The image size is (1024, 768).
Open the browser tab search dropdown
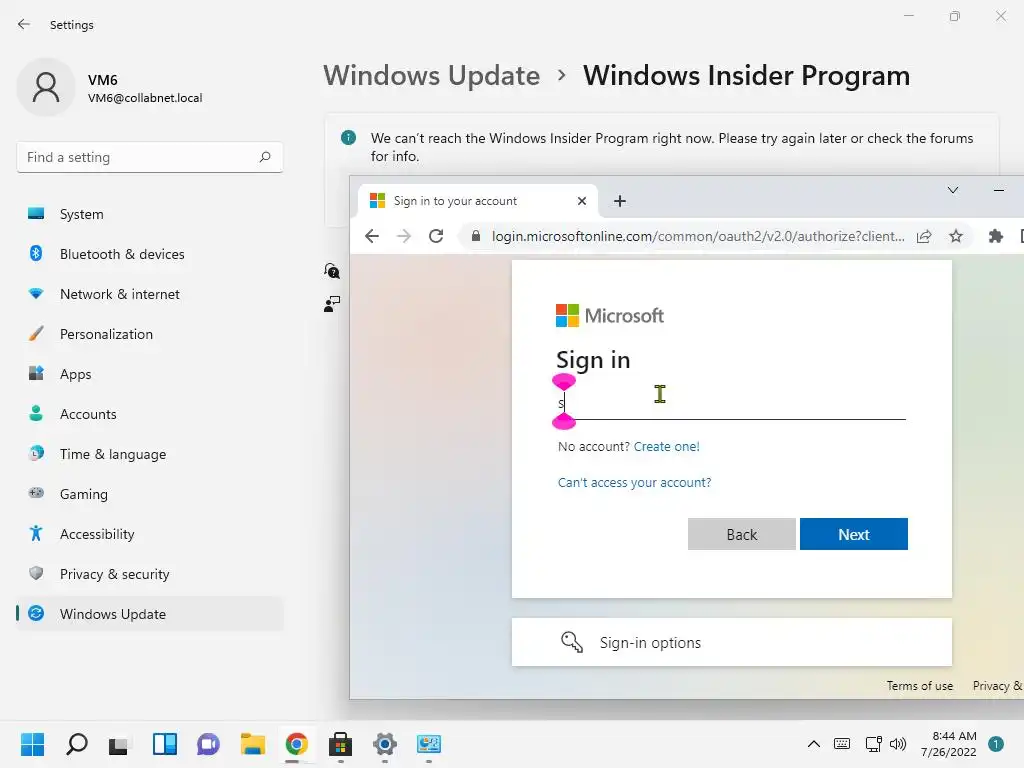(953, 190)
